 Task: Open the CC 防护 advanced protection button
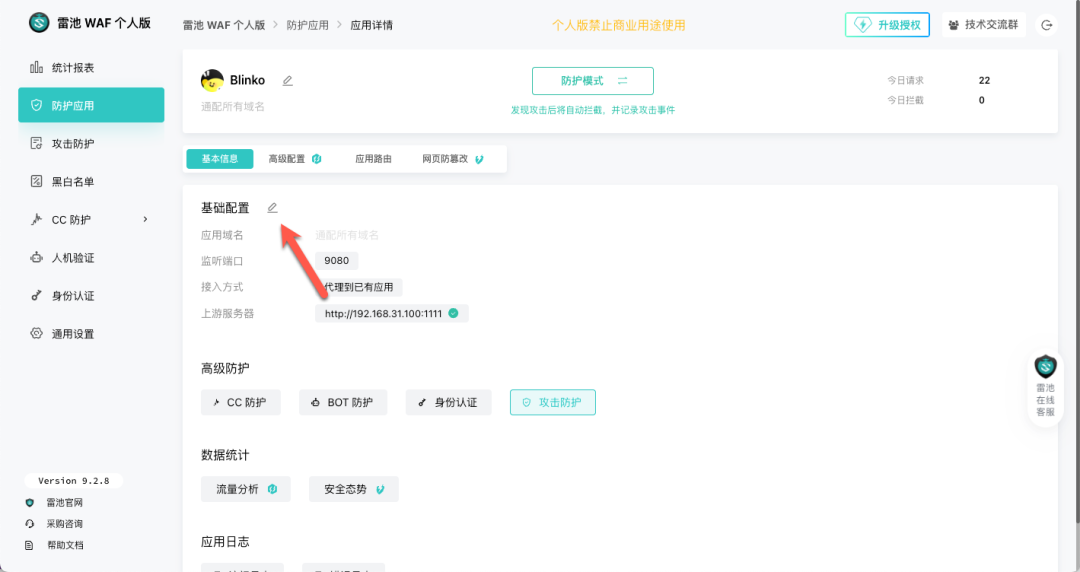[x=240, y=402]
